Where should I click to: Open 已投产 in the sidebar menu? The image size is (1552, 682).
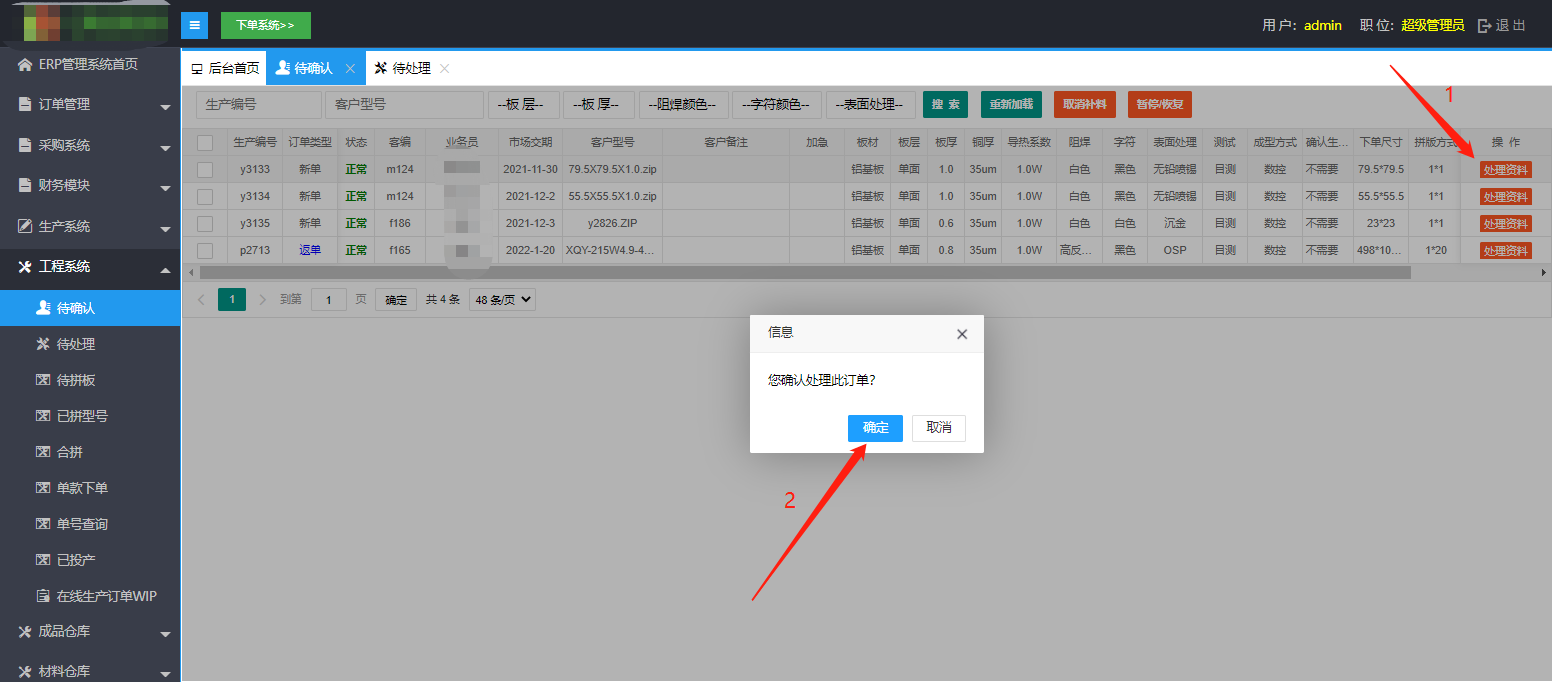(x=76, y=560)
